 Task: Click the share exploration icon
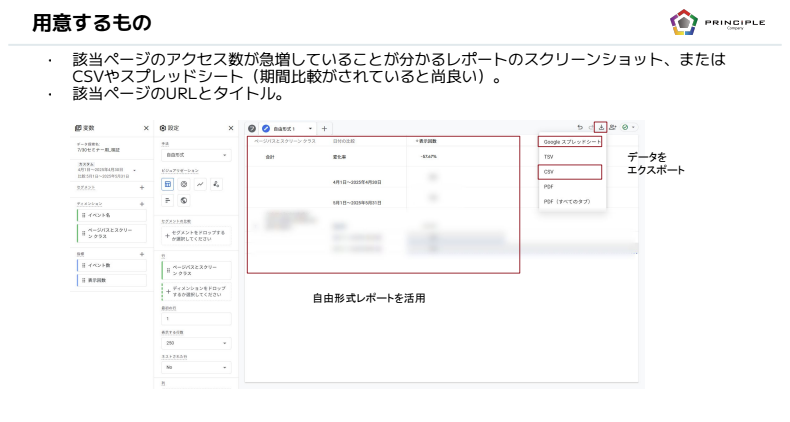pyautogui.click(x=613, y=128)
